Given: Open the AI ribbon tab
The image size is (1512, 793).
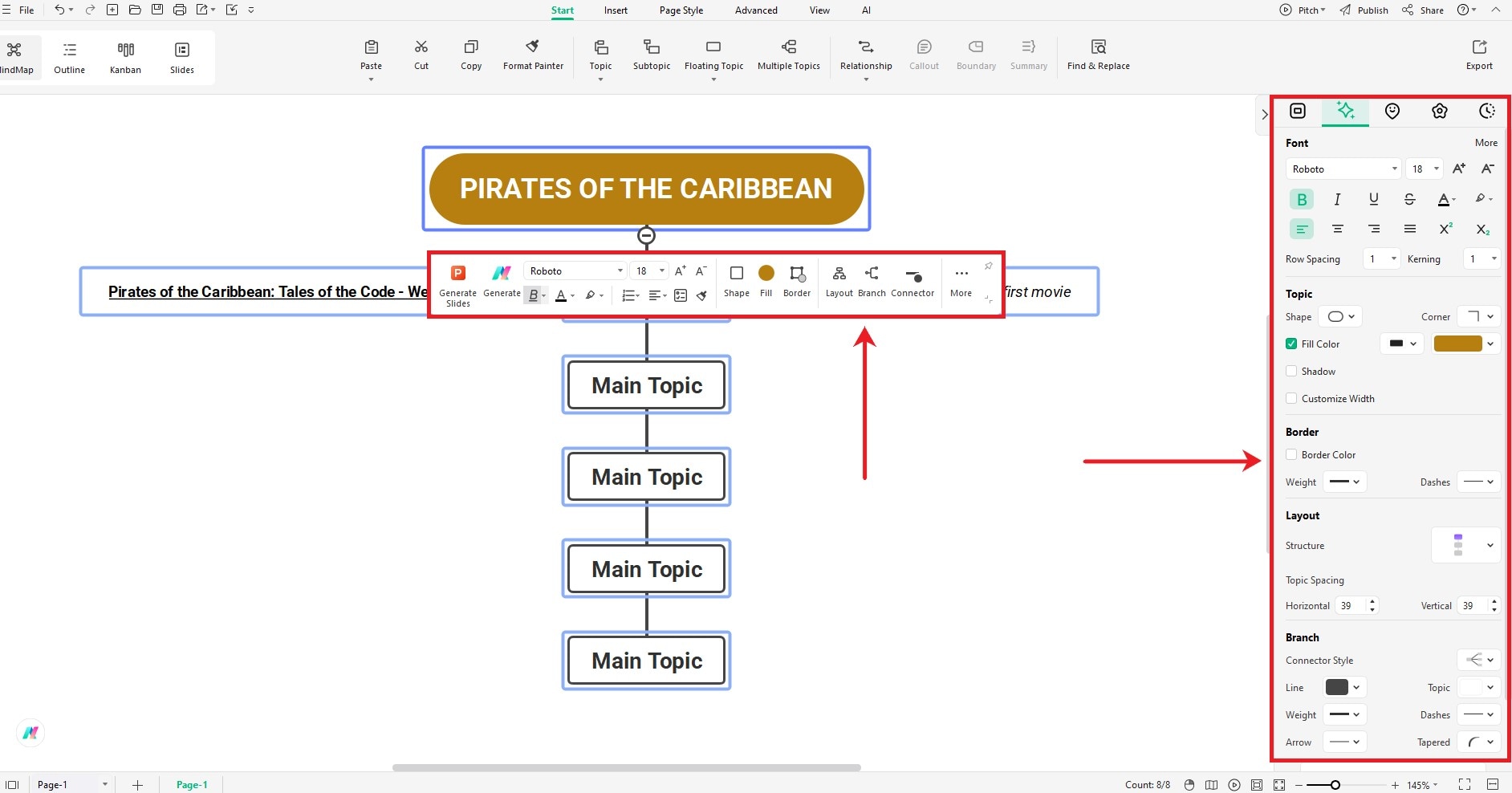Looking at the screenshot, I should coord(866,10).
